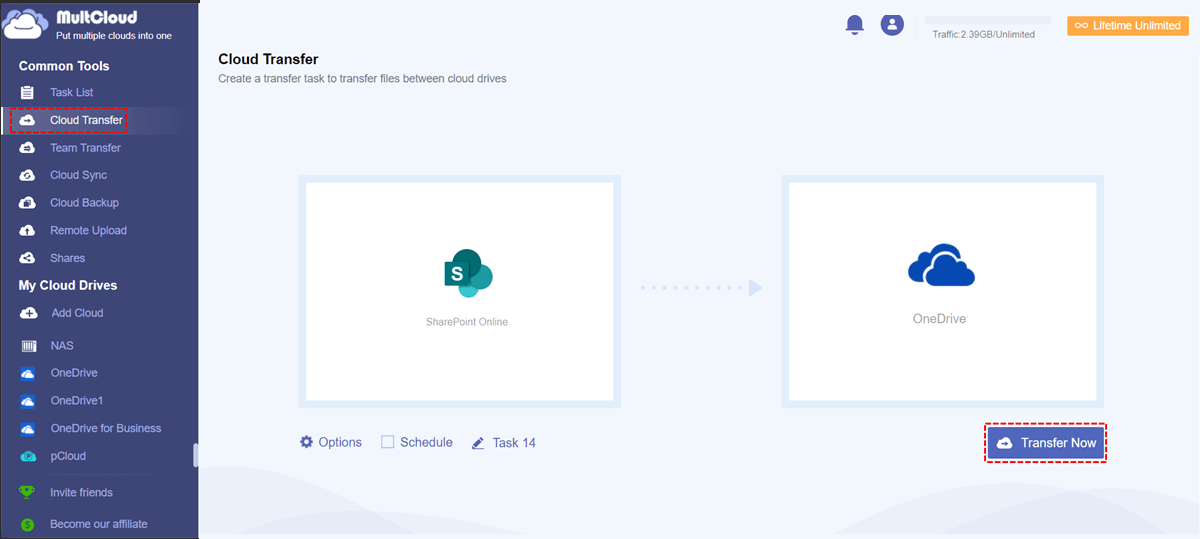
Task: Click the Common Tools heading
Action: [64, 66]
